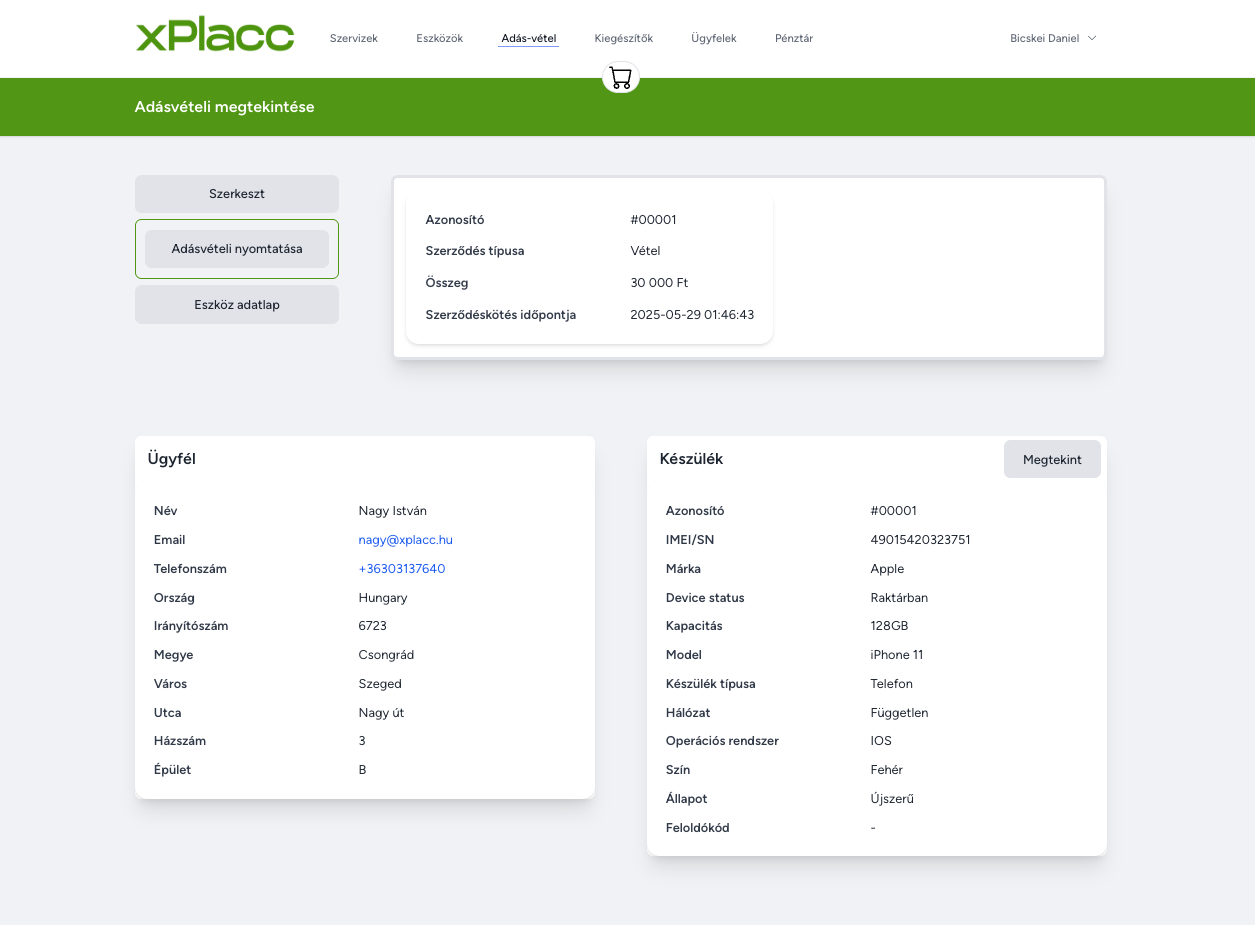
Task: Open the Eszköz adatlap button
Action: [x=237, y=305]
